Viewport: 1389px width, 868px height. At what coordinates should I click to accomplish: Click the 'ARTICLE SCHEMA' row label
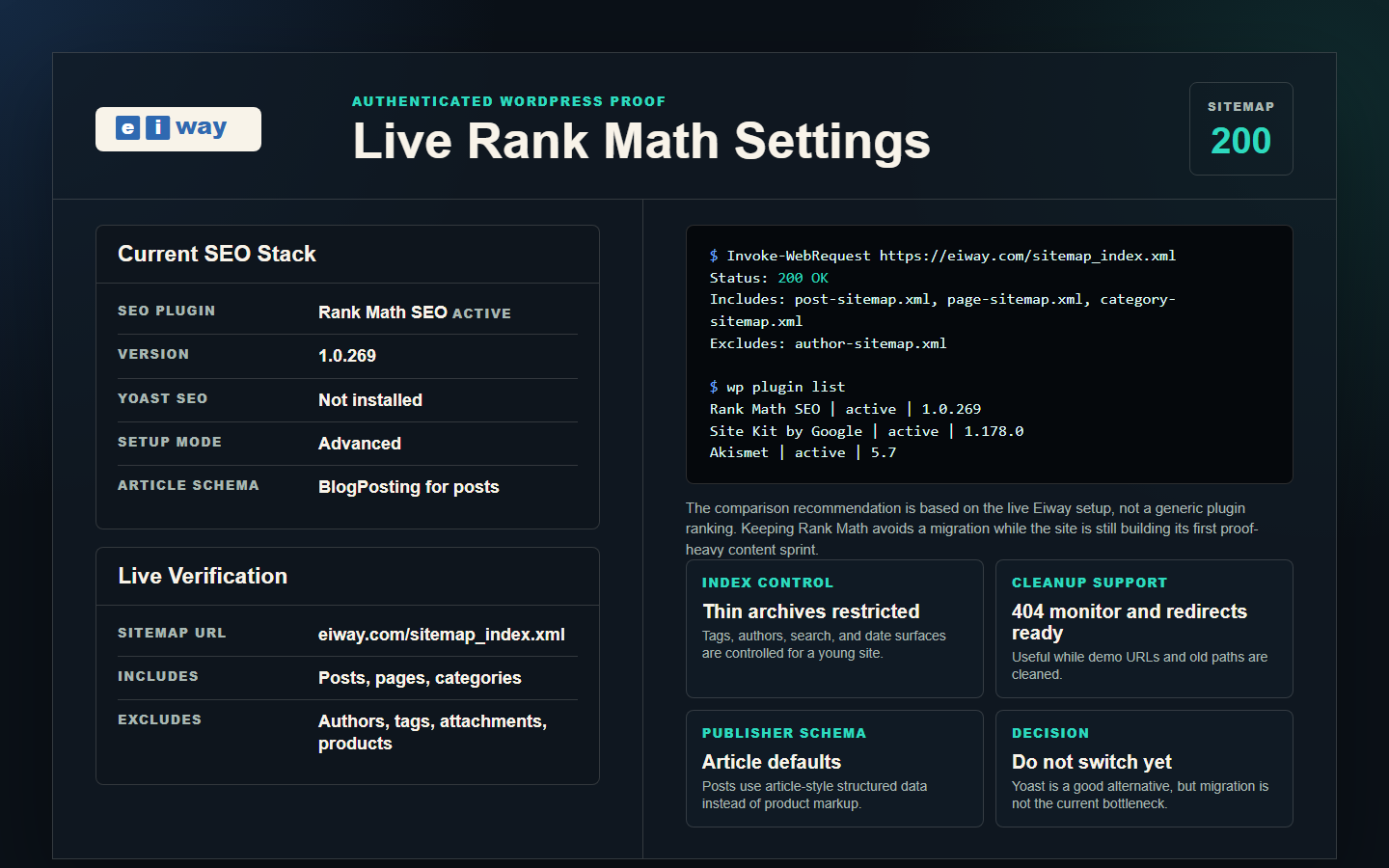tap(188, 485)
